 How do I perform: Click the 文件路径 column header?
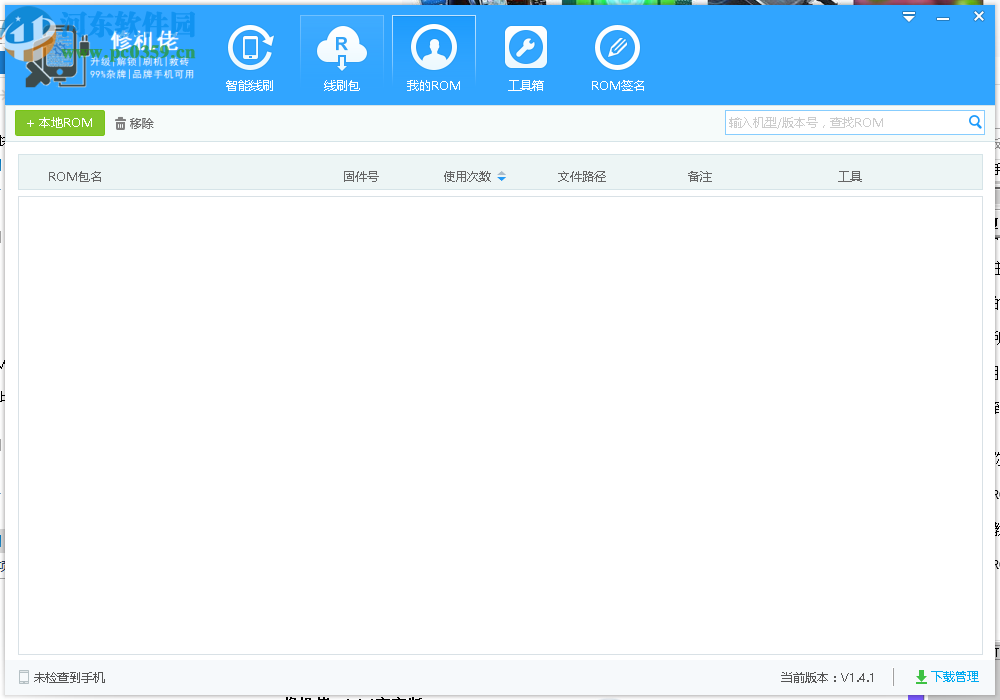coord(581,177)
